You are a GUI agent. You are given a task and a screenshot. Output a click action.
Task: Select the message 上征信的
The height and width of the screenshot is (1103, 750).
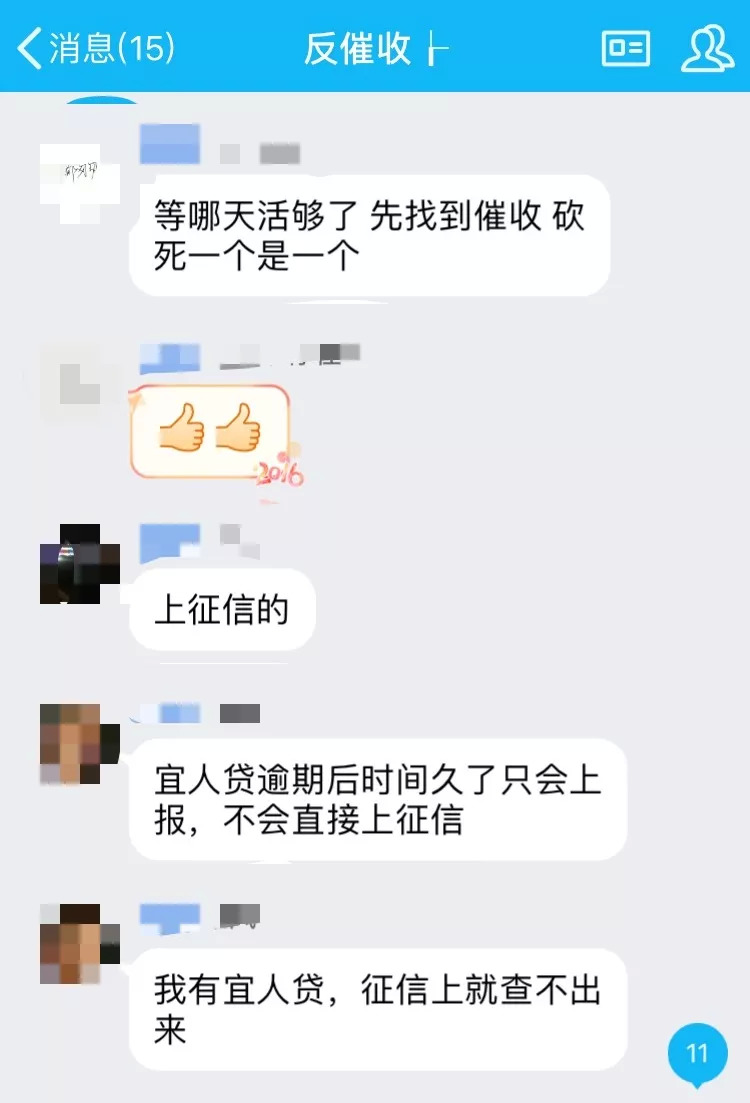tap(222, 609)
